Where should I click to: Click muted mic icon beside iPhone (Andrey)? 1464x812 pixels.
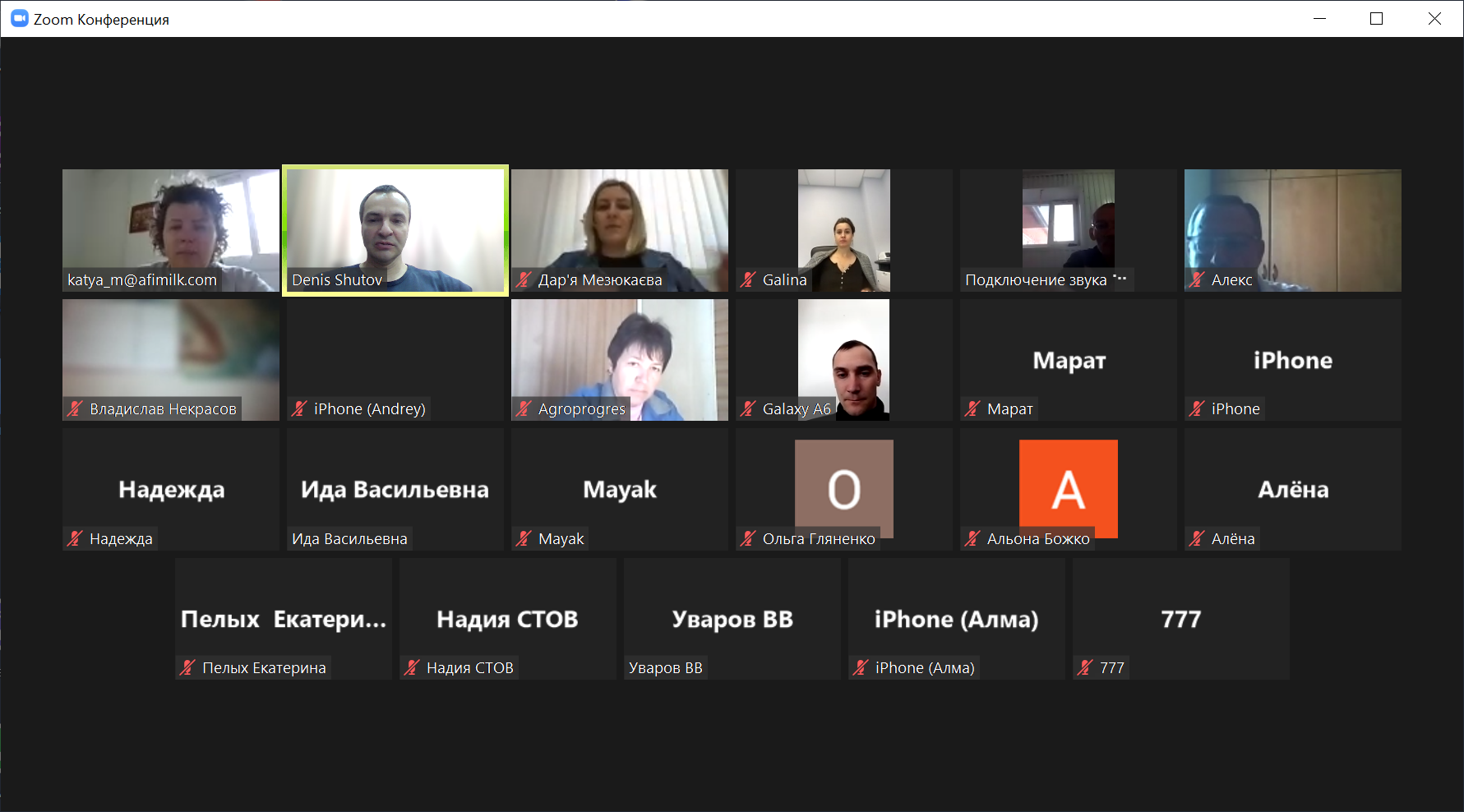click(x=298, y=408)
